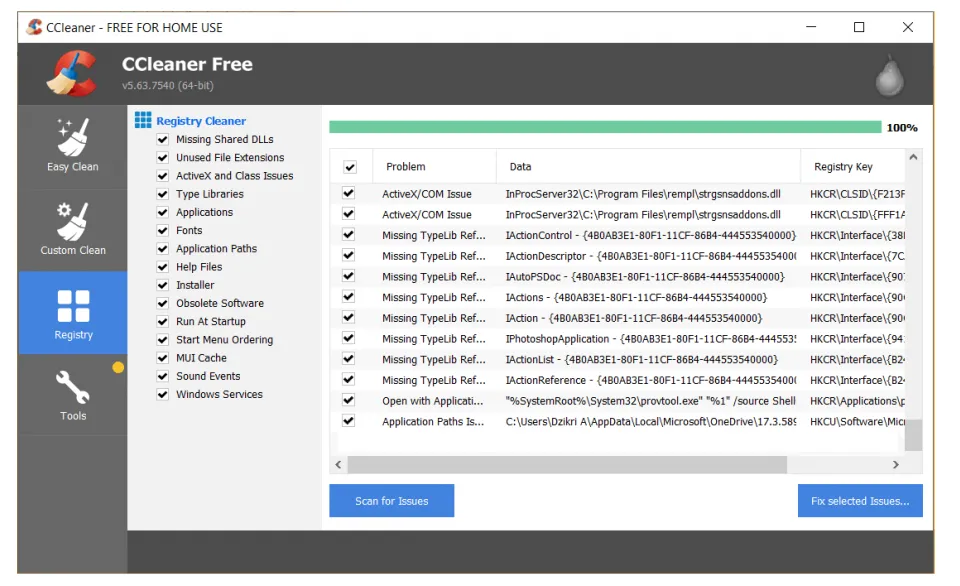Select the IActionDescriptor data cell
960x586 pixels.
tap(651, 256)
